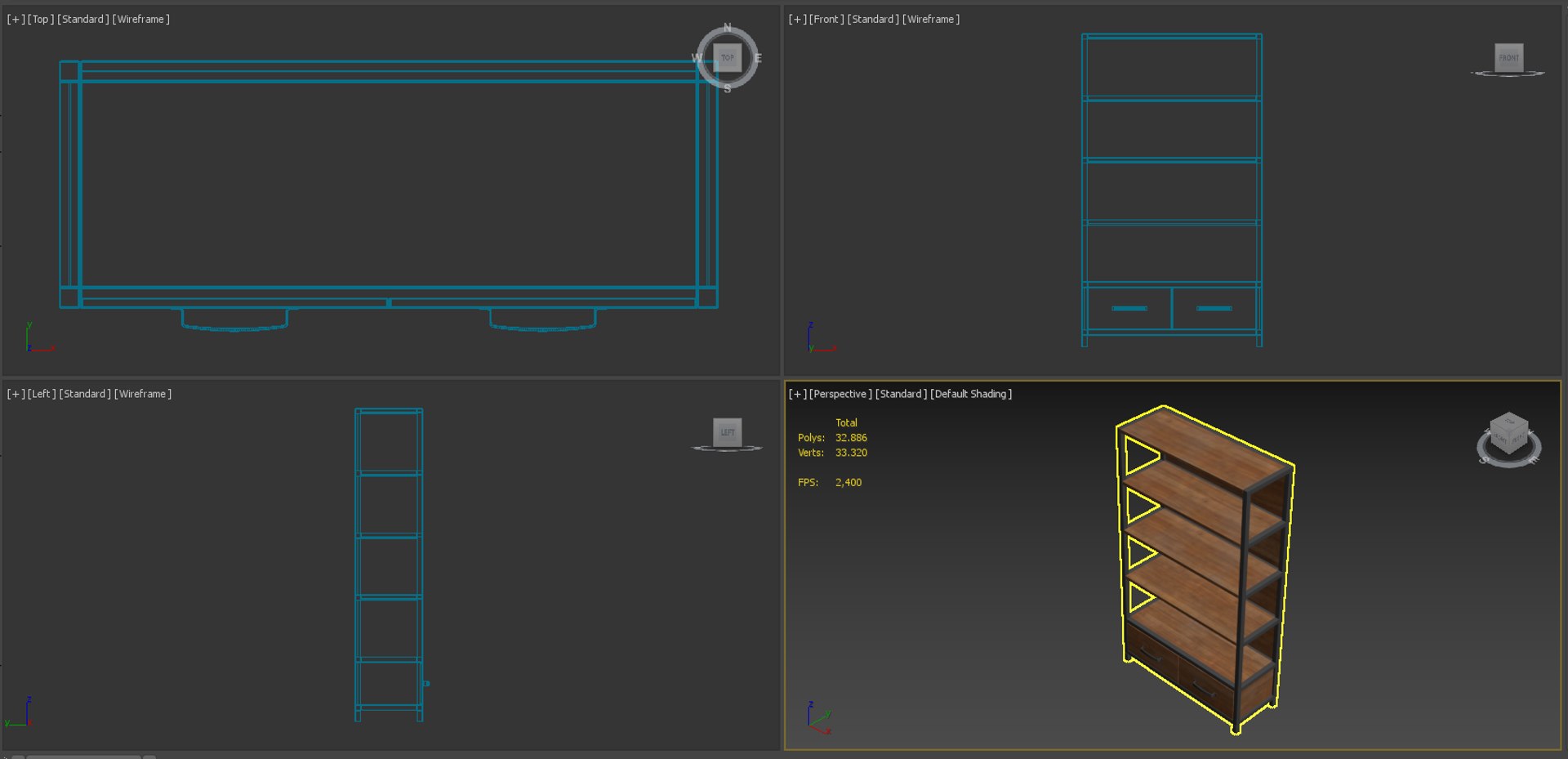Open [Wireframe] shading menu in Top viewport
The height and width of the screenshot is (759, 1568).
[x=140, y=19]
